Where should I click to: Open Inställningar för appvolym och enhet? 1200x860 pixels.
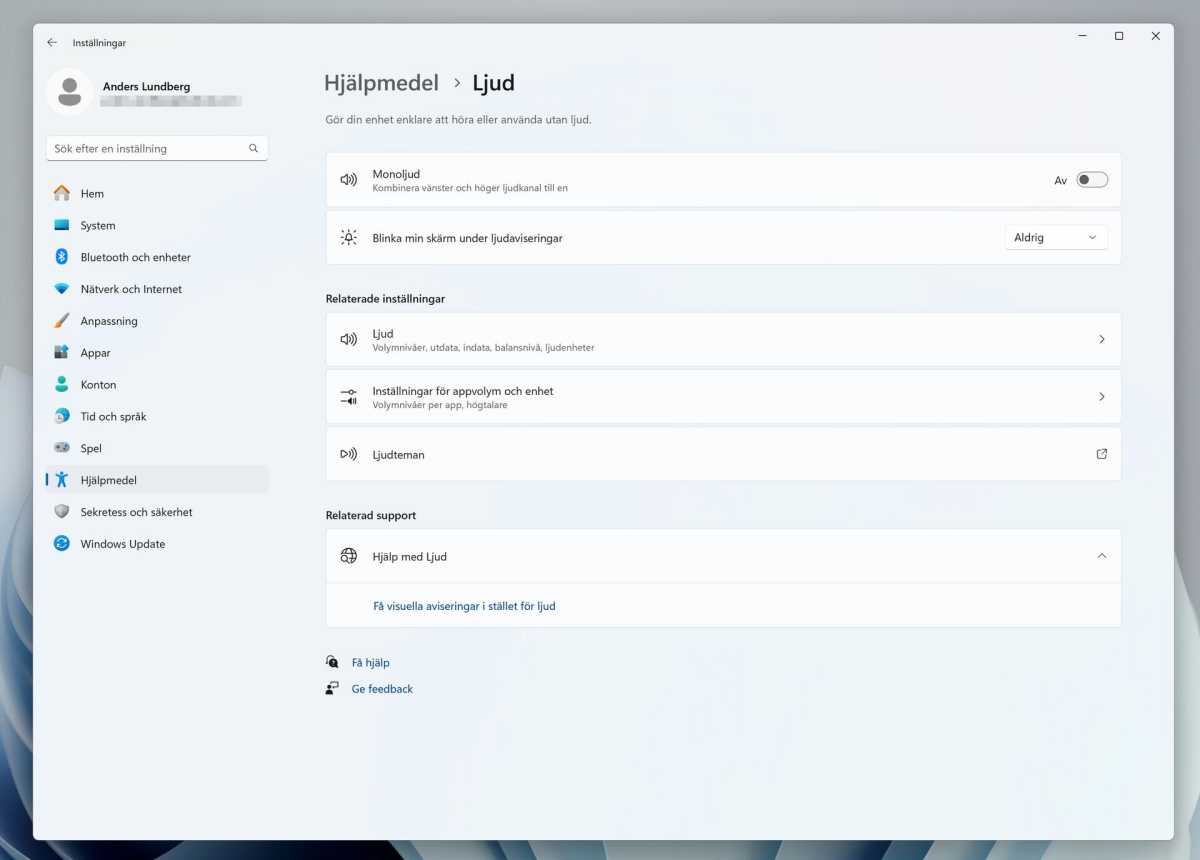722,397
